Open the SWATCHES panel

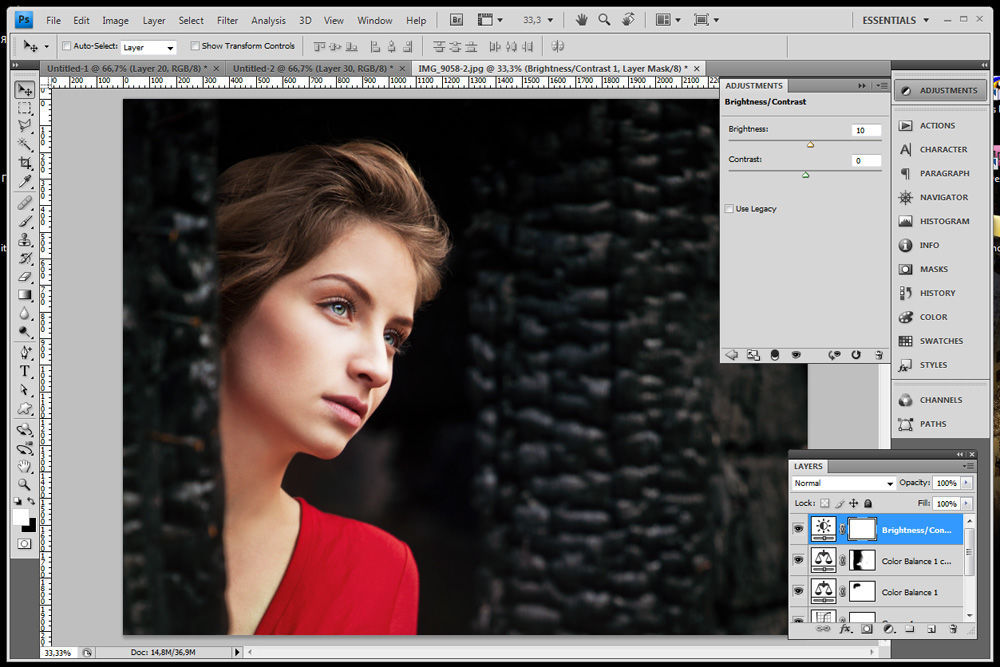pyautogui.click(x=940, y=341)
